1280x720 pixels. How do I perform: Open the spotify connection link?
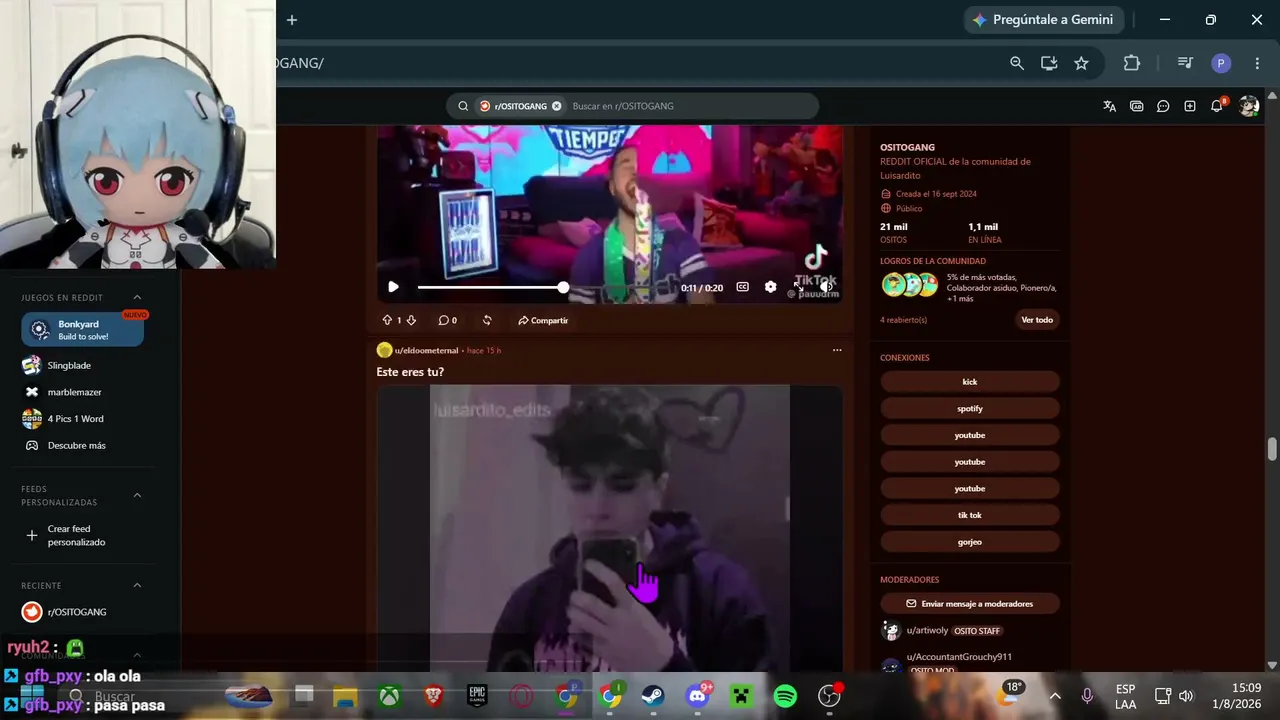(970, 408)
